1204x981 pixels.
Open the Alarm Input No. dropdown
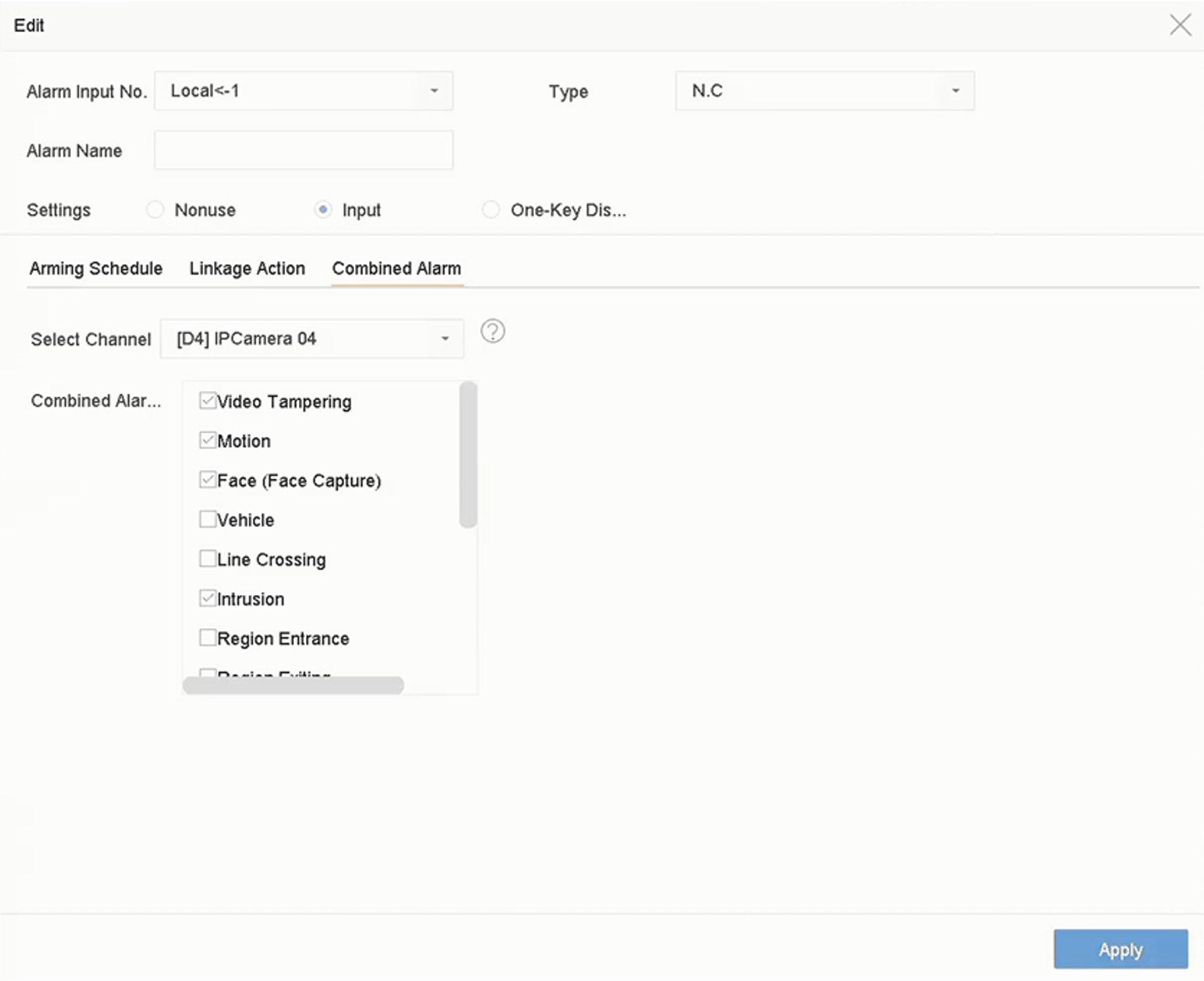coord(303,91)
